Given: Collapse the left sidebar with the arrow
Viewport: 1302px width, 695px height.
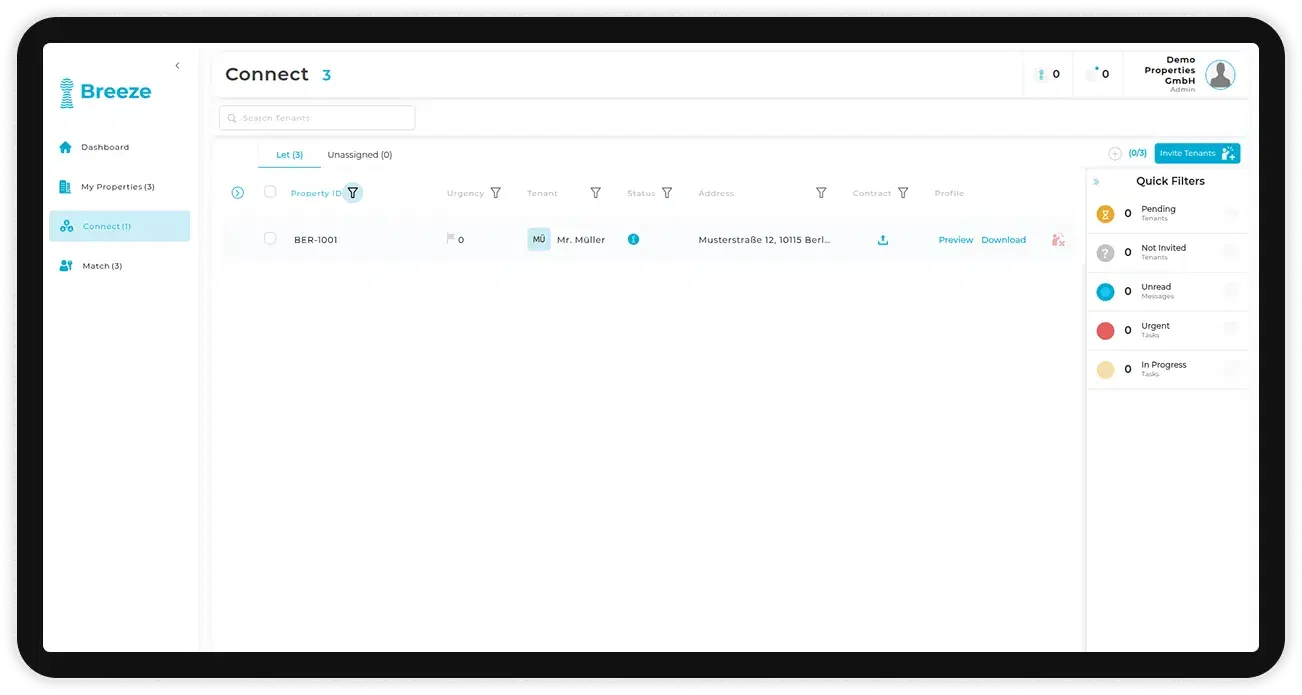Looking at the screenshot, I should [x=177, y=66].
